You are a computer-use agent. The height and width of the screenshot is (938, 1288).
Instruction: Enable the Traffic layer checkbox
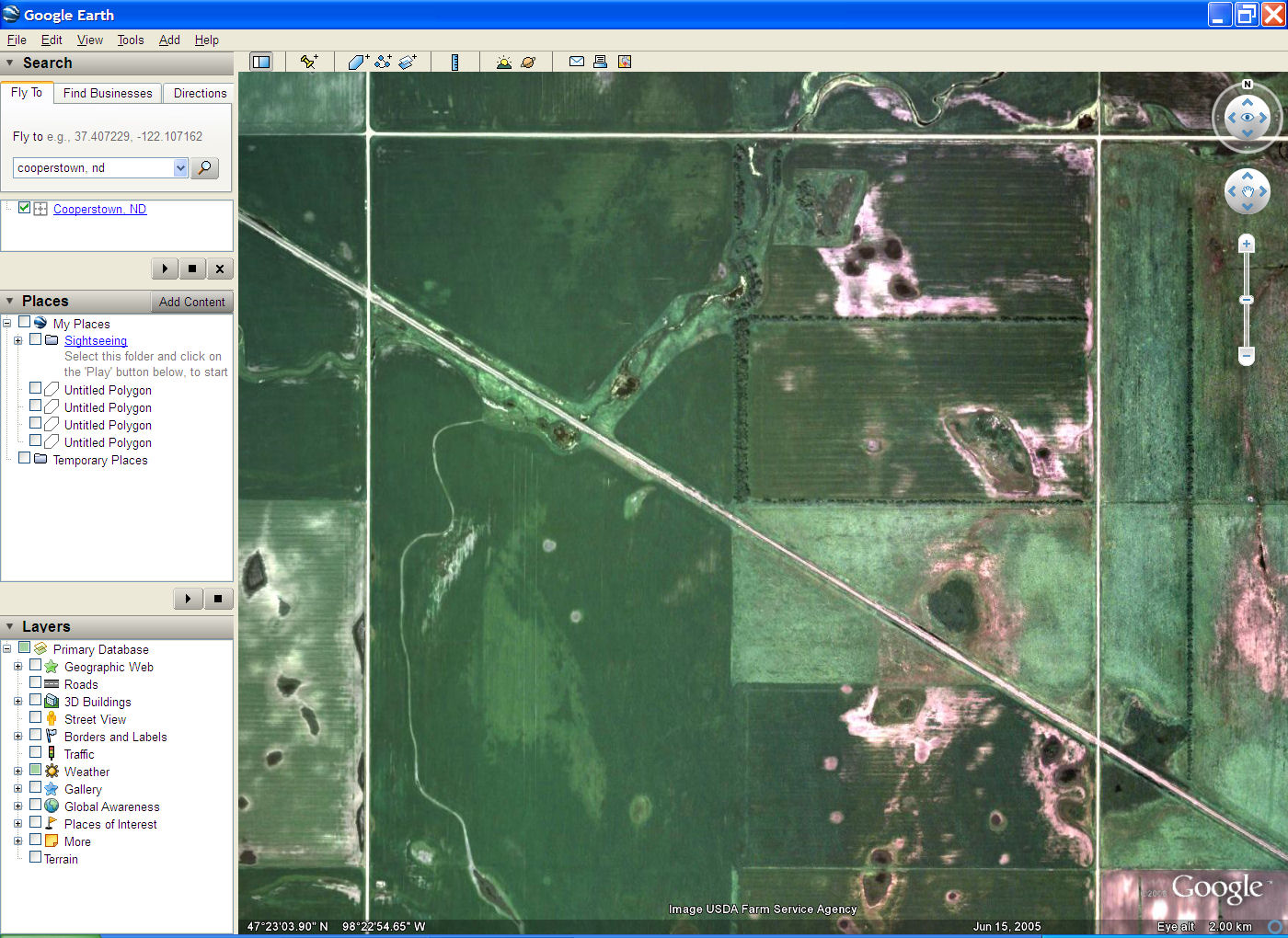coord(35,752)
